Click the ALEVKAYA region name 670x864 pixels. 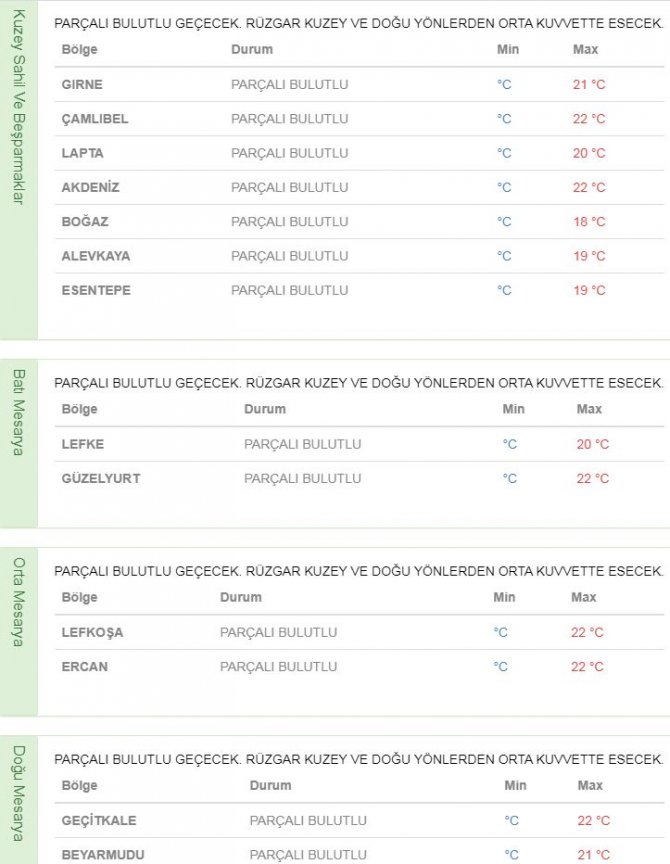point(96,256)
